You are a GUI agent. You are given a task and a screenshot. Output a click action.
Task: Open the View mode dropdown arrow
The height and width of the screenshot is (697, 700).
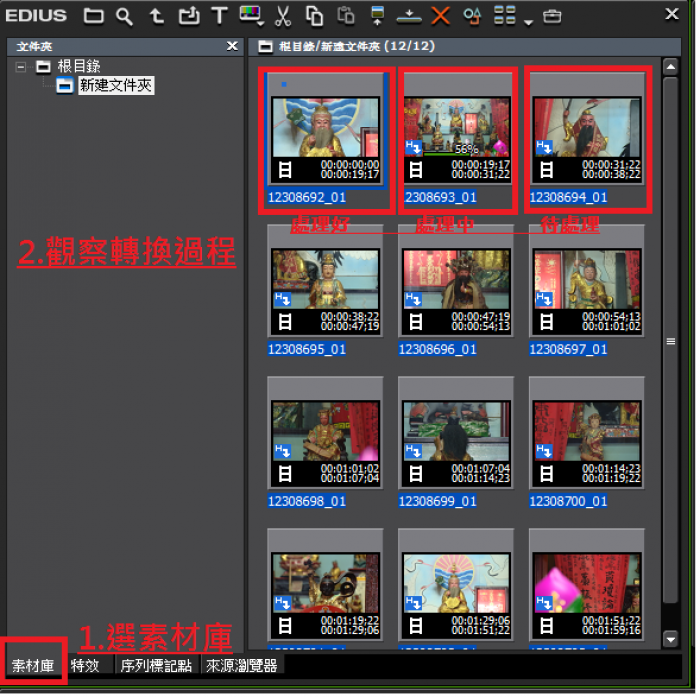[x=528, y=19]
